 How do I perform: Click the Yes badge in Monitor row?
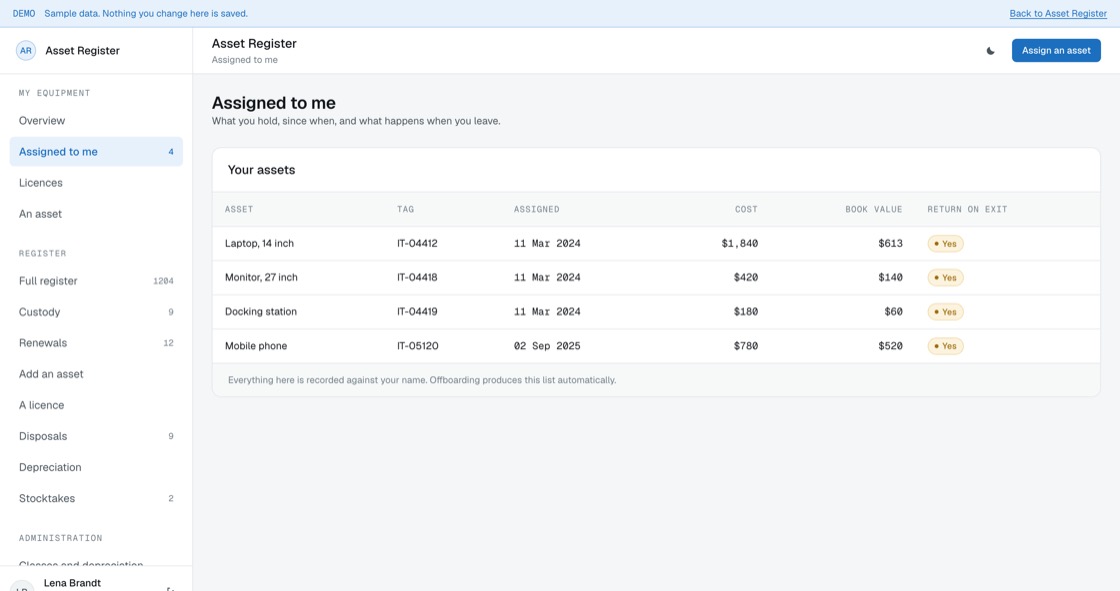[945, 277]
